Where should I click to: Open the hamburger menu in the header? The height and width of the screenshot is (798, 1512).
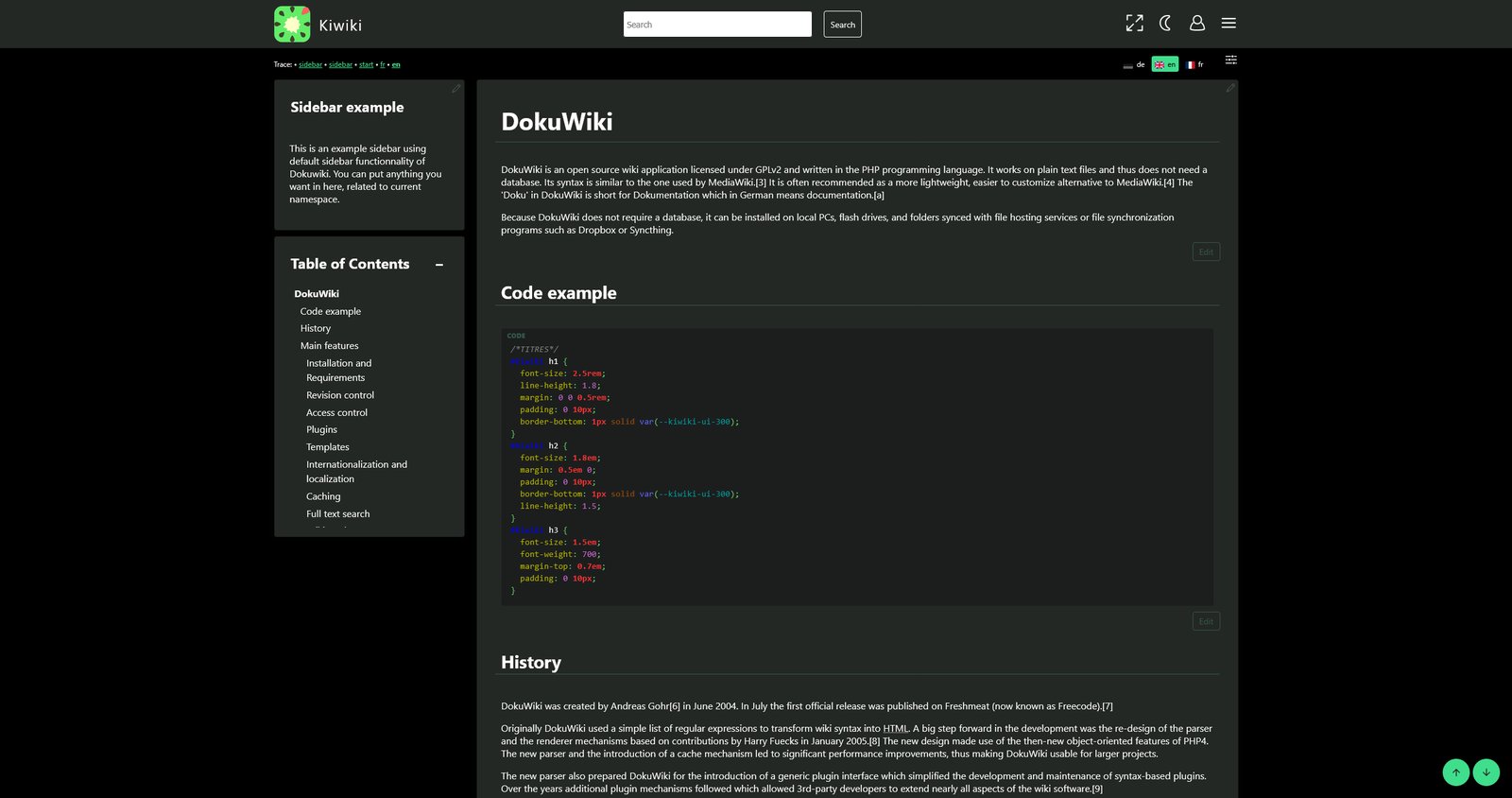[1228, 24]
